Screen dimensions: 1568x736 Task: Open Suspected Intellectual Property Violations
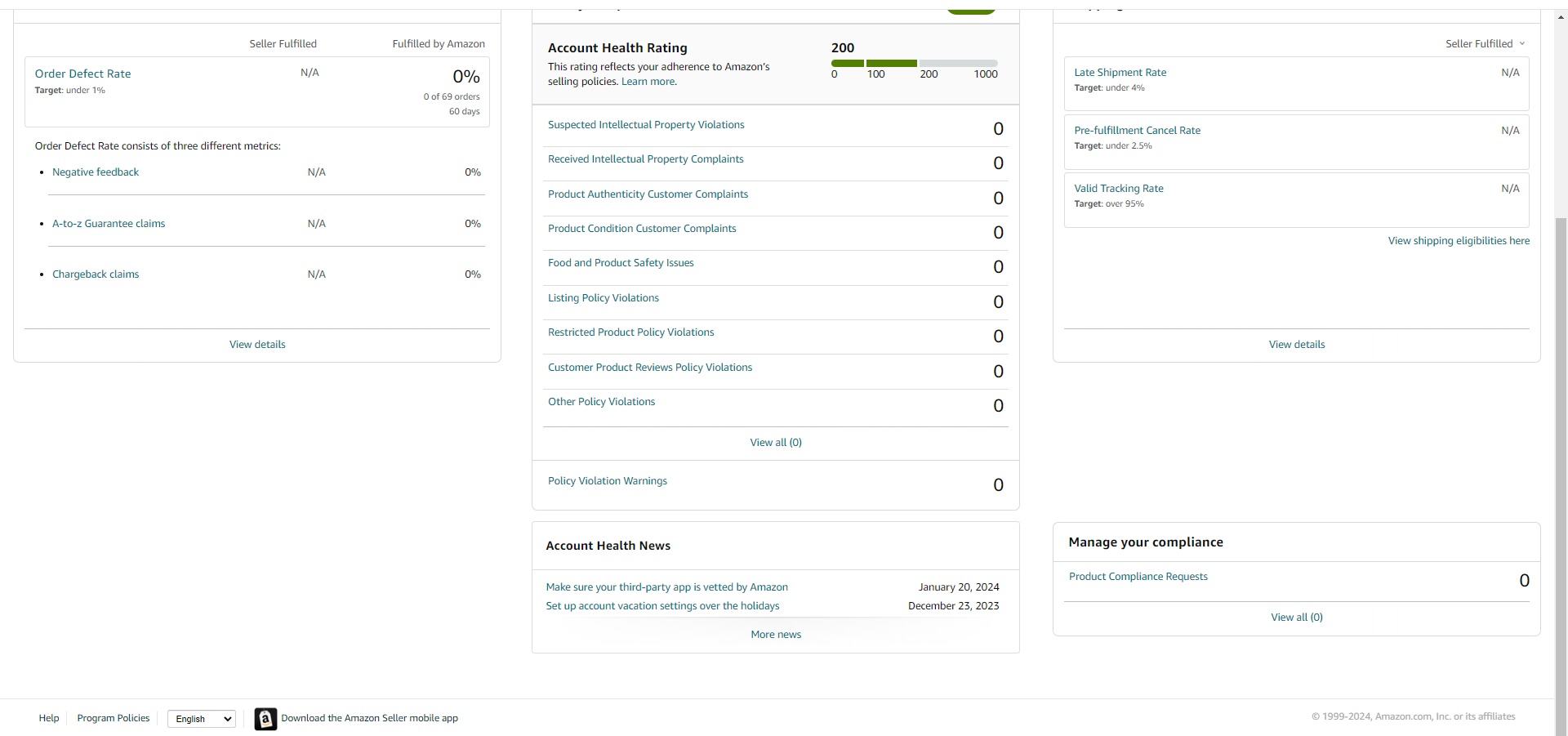[646, 125]
